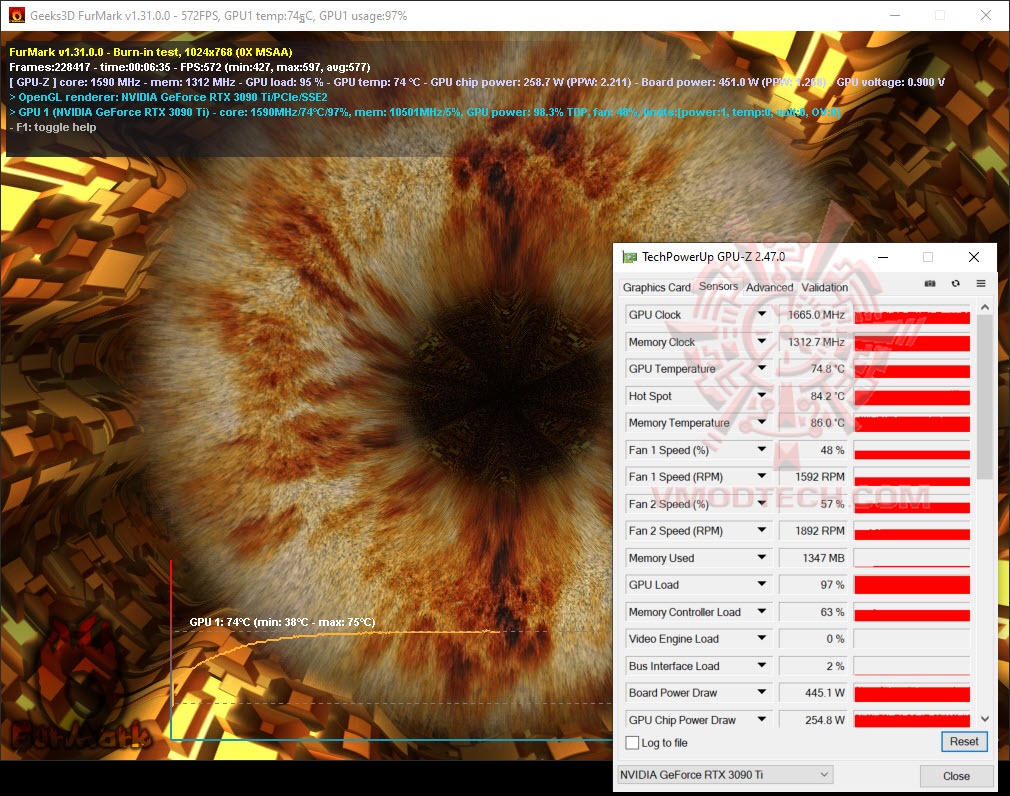This screenshot has height=796, width=1010.
Task: Click the GPU Temperature value 74.8 °C
Action: pos(815,369)
